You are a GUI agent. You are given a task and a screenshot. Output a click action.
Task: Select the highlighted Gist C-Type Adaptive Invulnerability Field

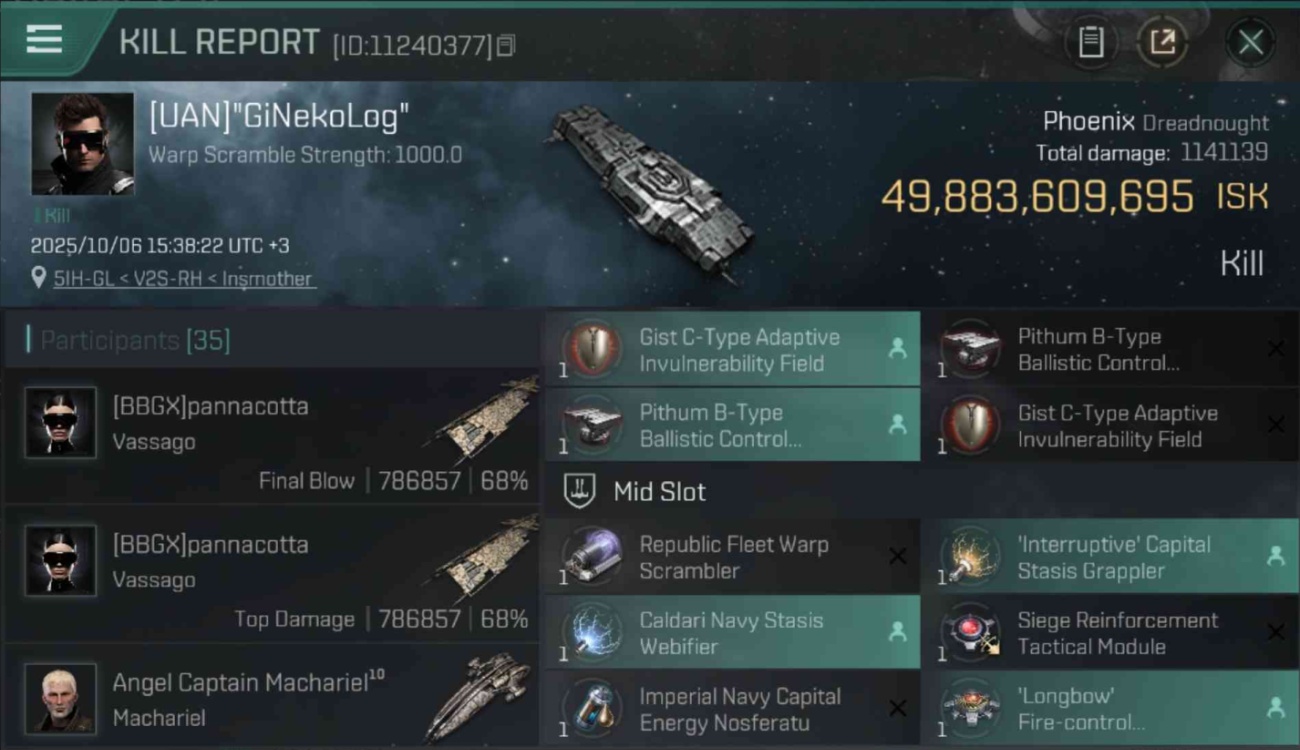[732, 350]
